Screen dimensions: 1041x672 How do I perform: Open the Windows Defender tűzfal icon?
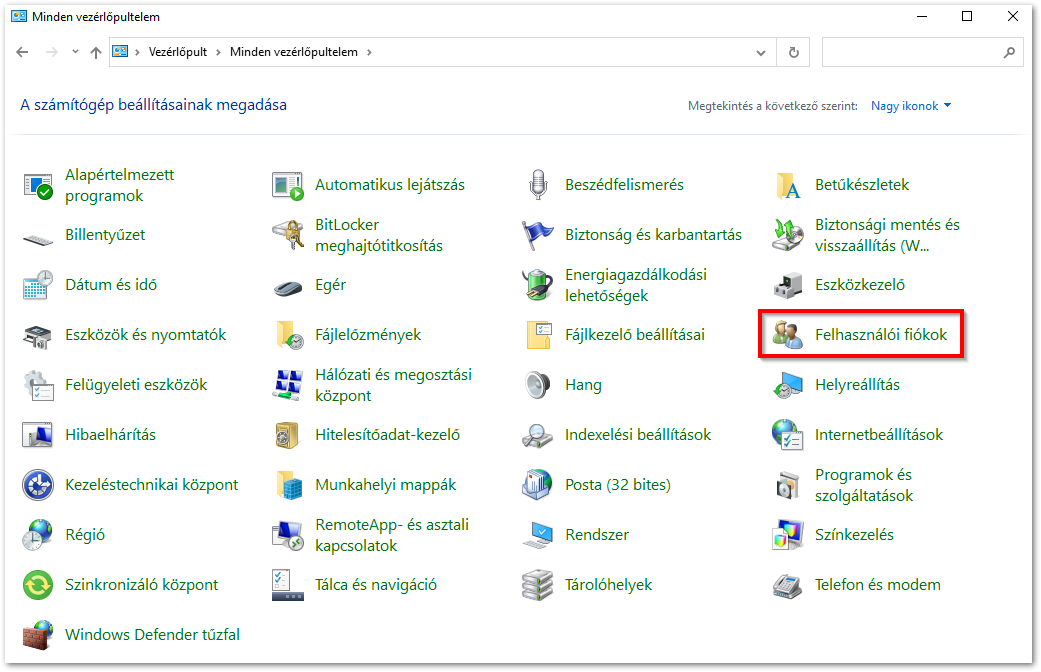coord(38,635)
